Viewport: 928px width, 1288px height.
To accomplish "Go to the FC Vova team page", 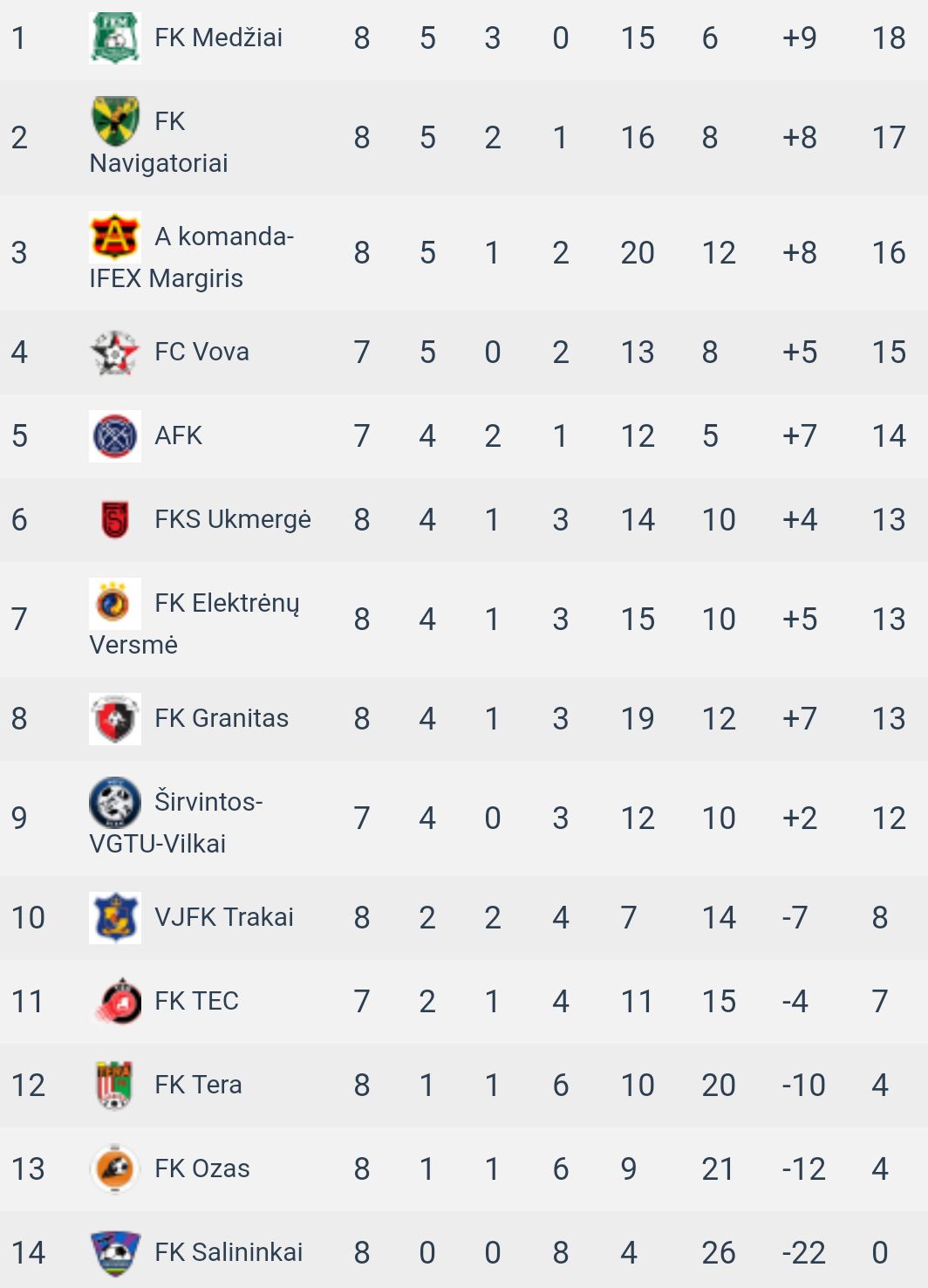I will [x=201, y=352].
